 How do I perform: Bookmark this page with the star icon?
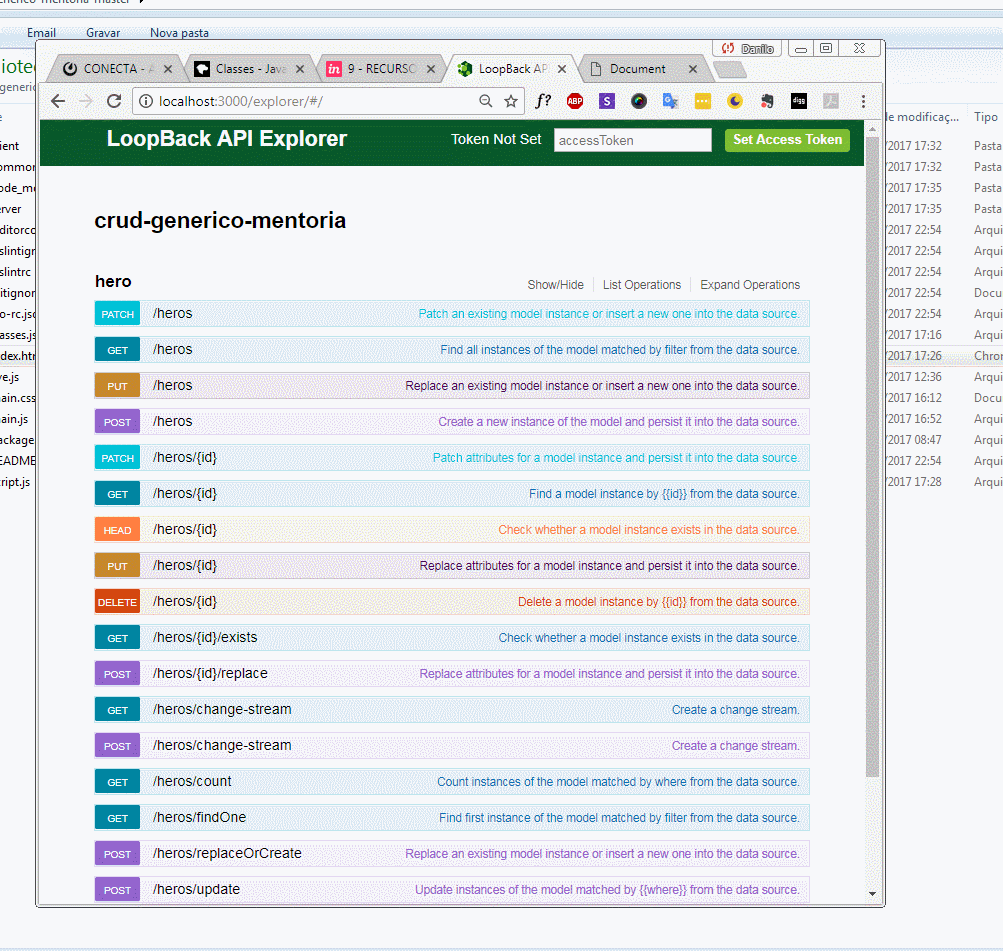click(510, 101)
